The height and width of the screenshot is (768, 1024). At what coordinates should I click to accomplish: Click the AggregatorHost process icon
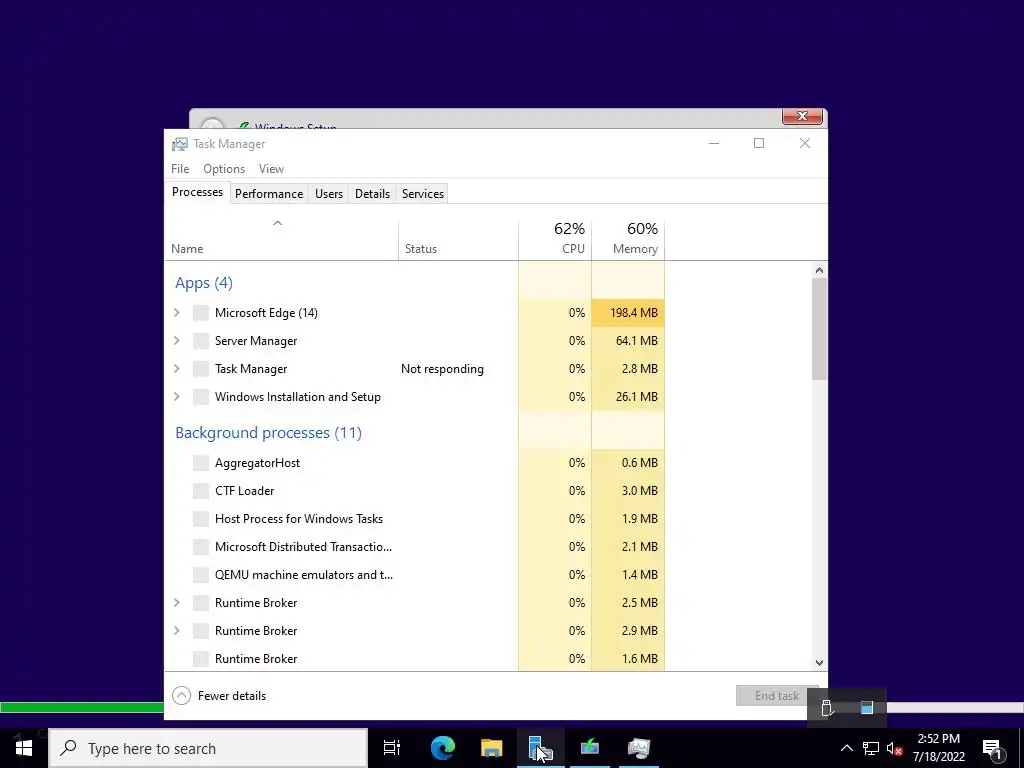(200, 463)
